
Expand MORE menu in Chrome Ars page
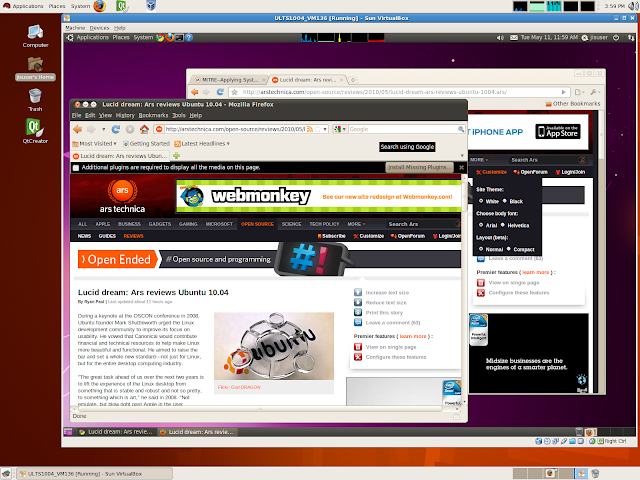479,160
